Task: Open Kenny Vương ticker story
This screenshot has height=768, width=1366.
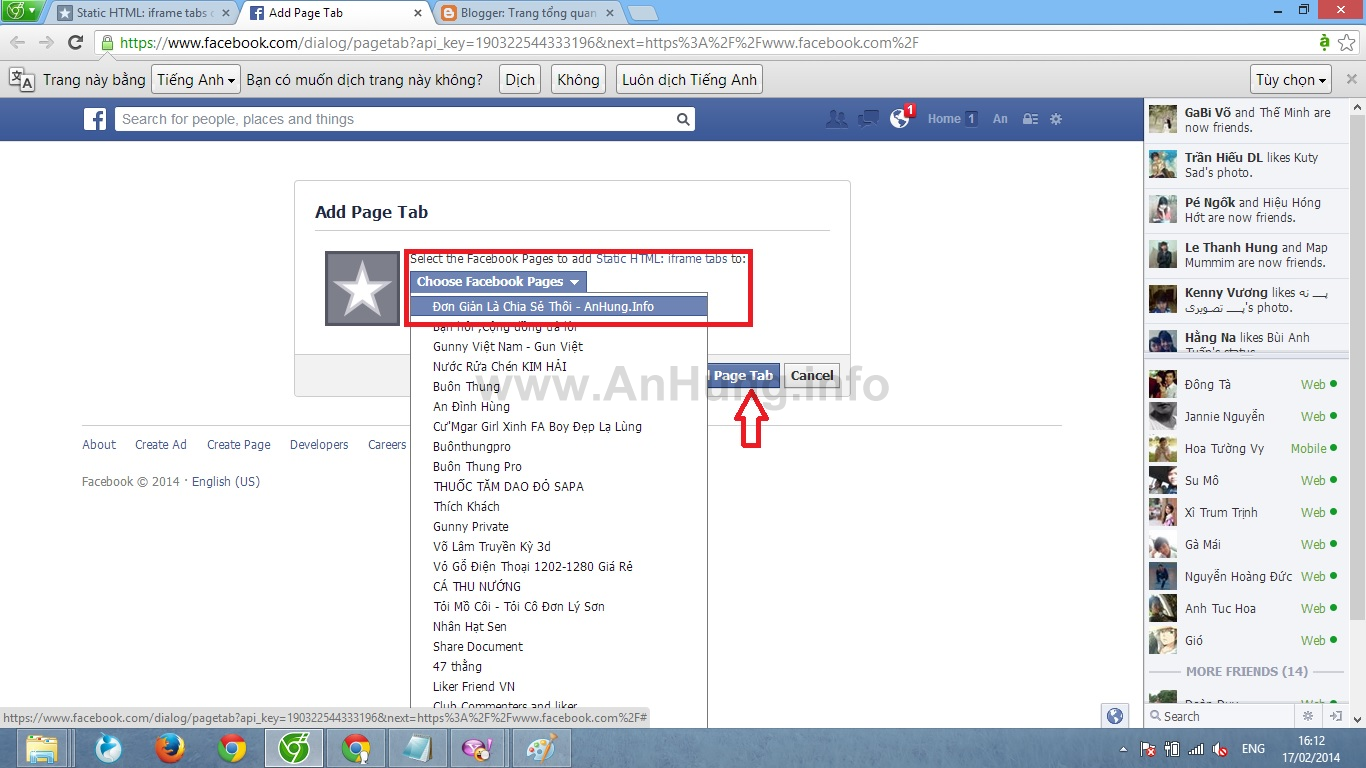Action: tap(1245, 300)
